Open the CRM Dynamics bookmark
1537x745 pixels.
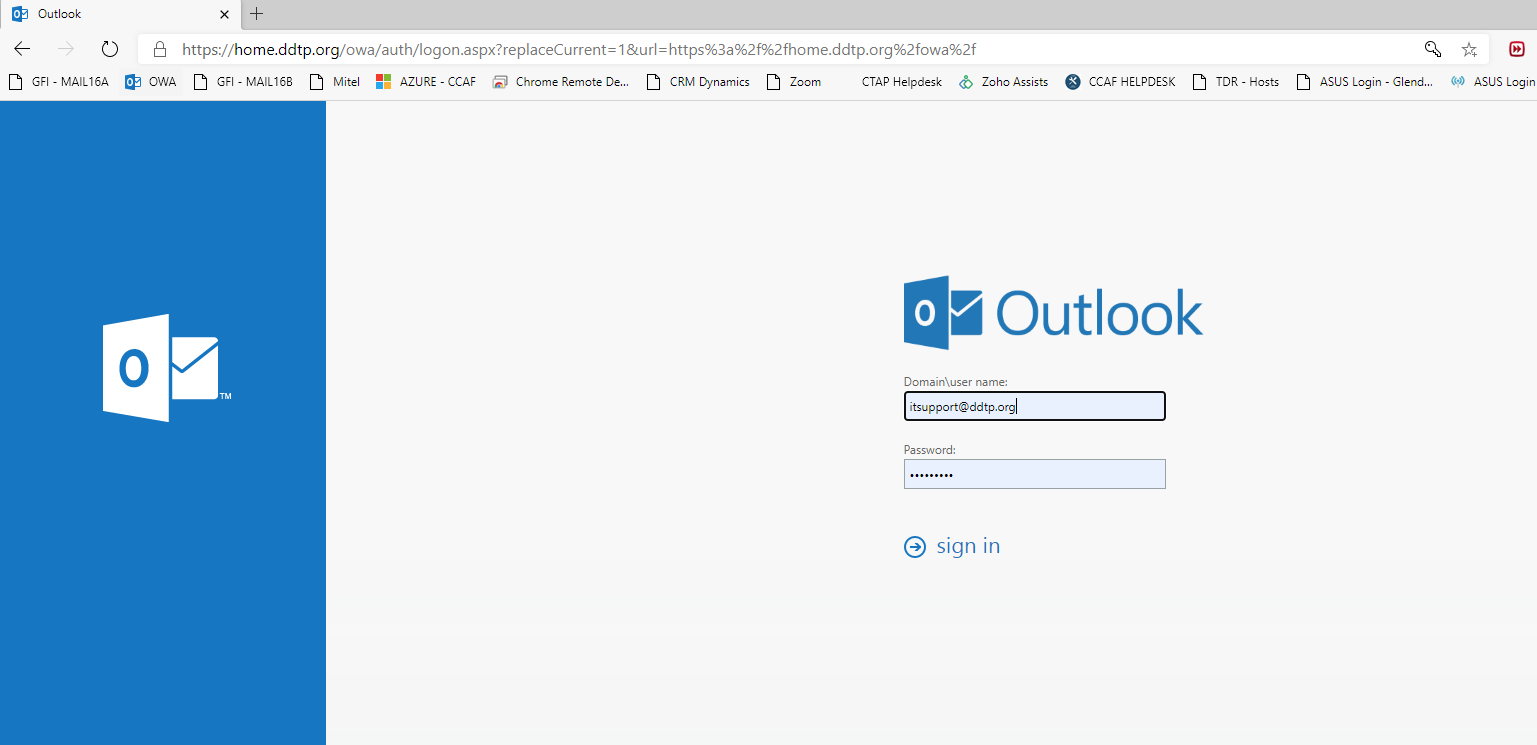[x=698, y=82]
